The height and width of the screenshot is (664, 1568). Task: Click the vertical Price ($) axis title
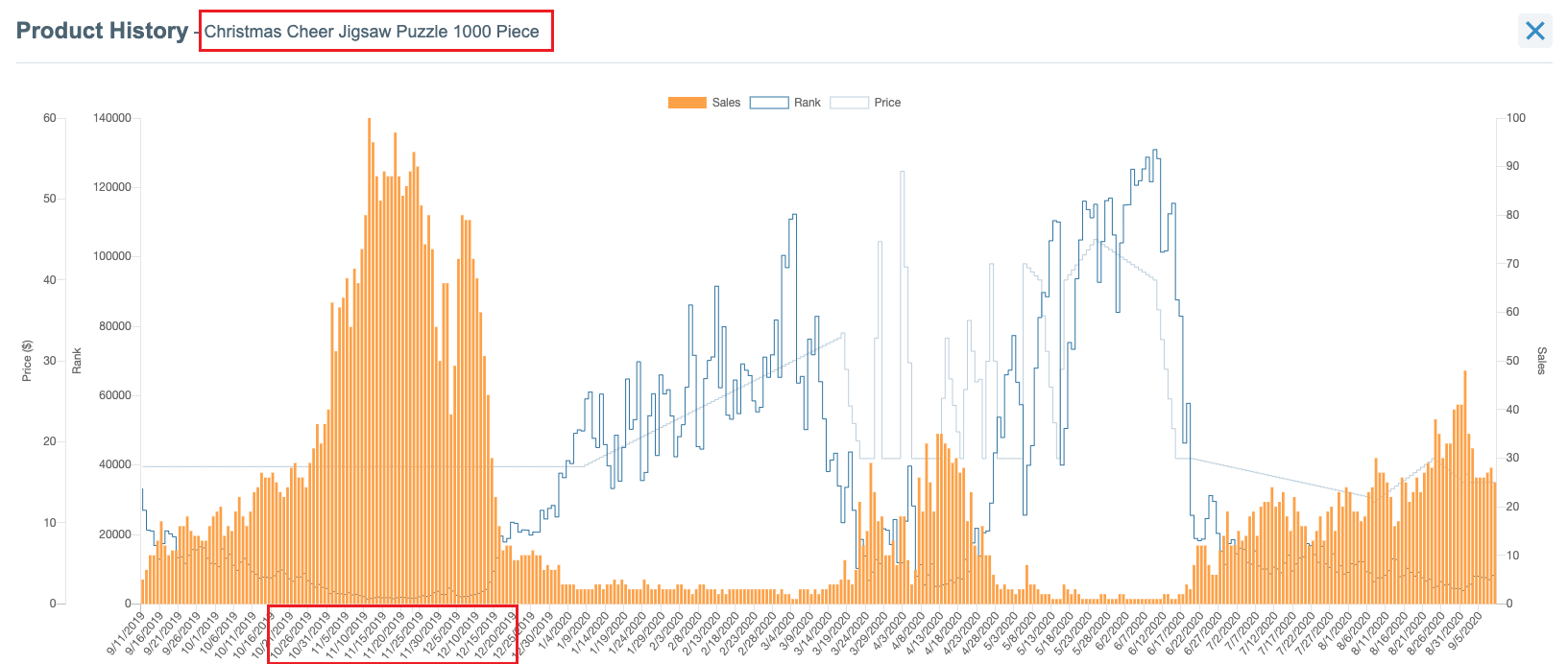[x=27, y=361]
